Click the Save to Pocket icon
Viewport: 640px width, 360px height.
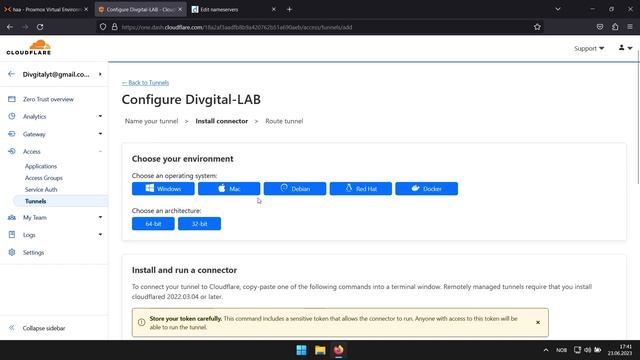600,27
